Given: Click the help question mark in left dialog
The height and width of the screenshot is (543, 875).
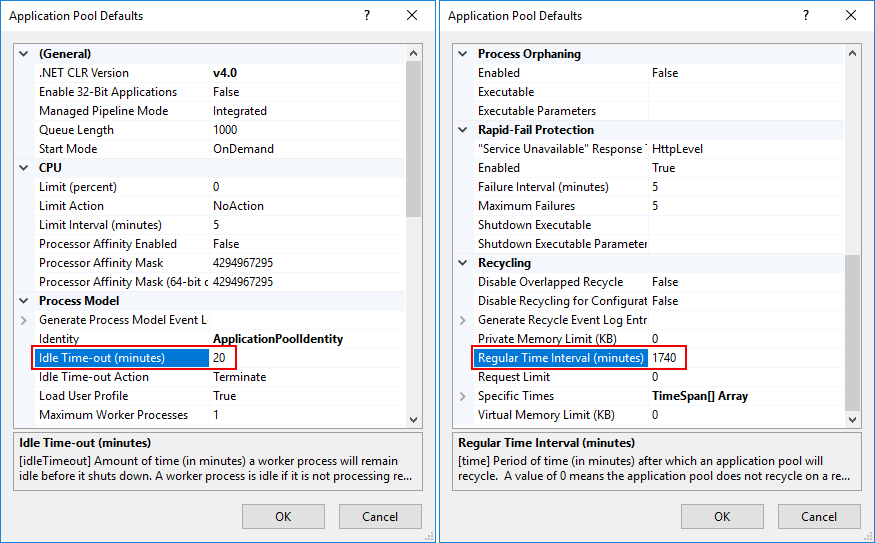Looking at the screenshot, I should 367,16.
